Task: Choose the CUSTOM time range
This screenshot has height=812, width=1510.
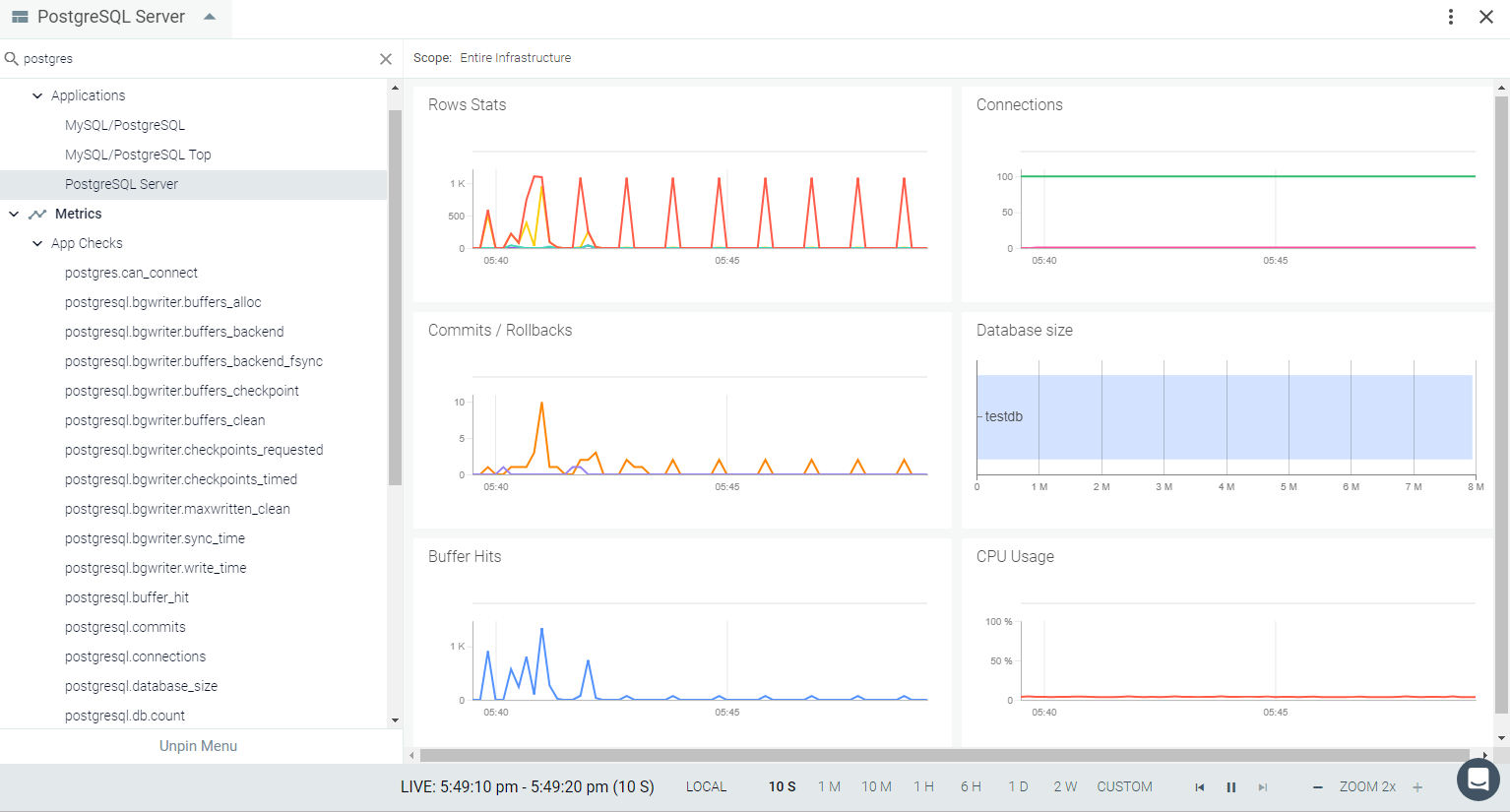Action: (x=1124, y=787)
